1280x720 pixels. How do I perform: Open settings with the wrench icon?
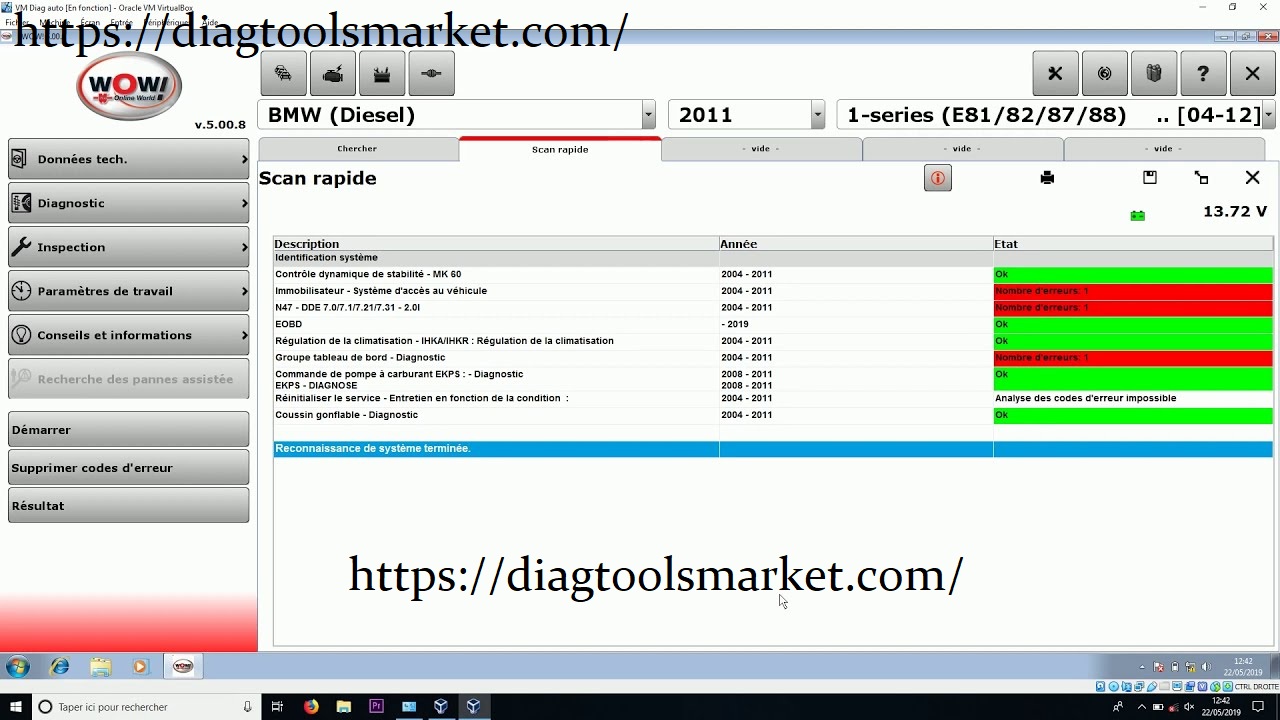pyautogui.click(x=1055, y=73)
